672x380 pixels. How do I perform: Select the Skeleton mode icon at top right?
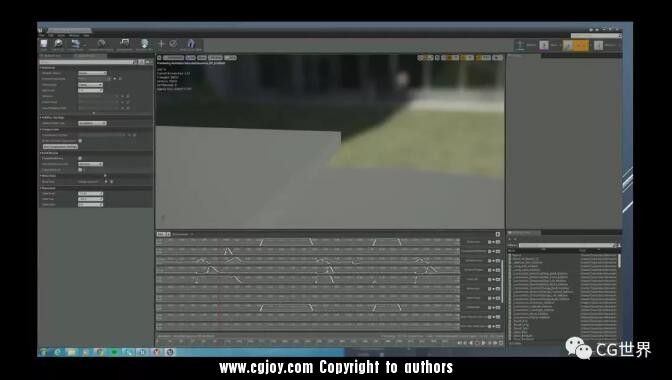[x=520, y=45]
